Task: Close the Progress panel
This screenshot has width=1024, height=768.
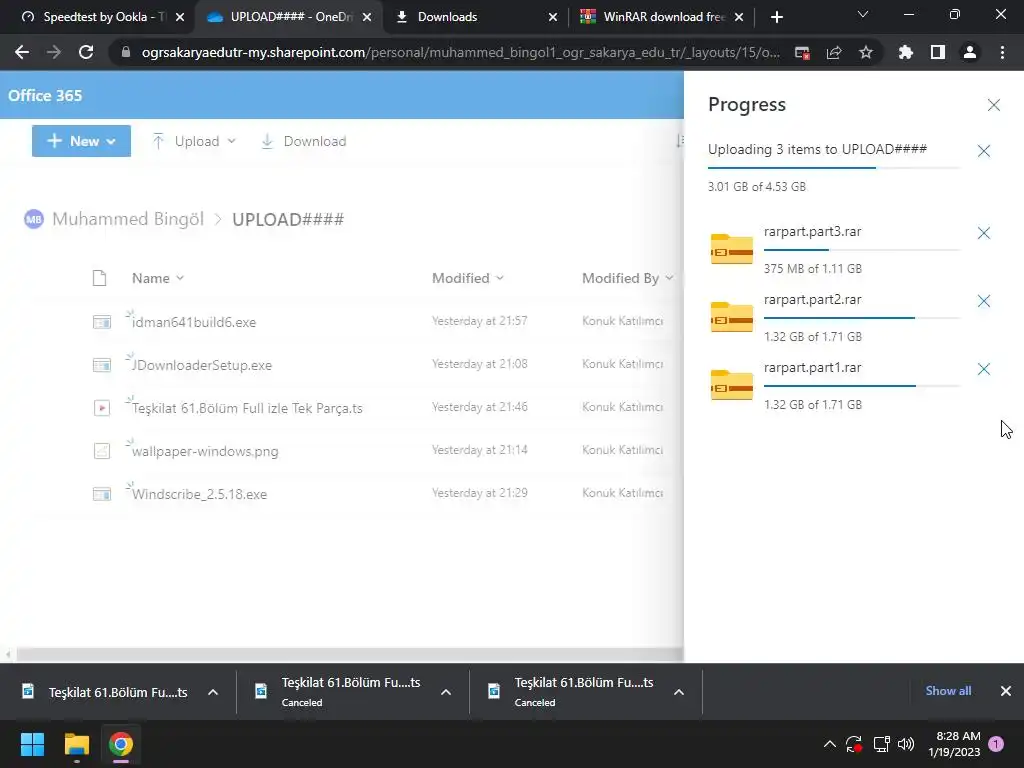Action: coord(993,105)
